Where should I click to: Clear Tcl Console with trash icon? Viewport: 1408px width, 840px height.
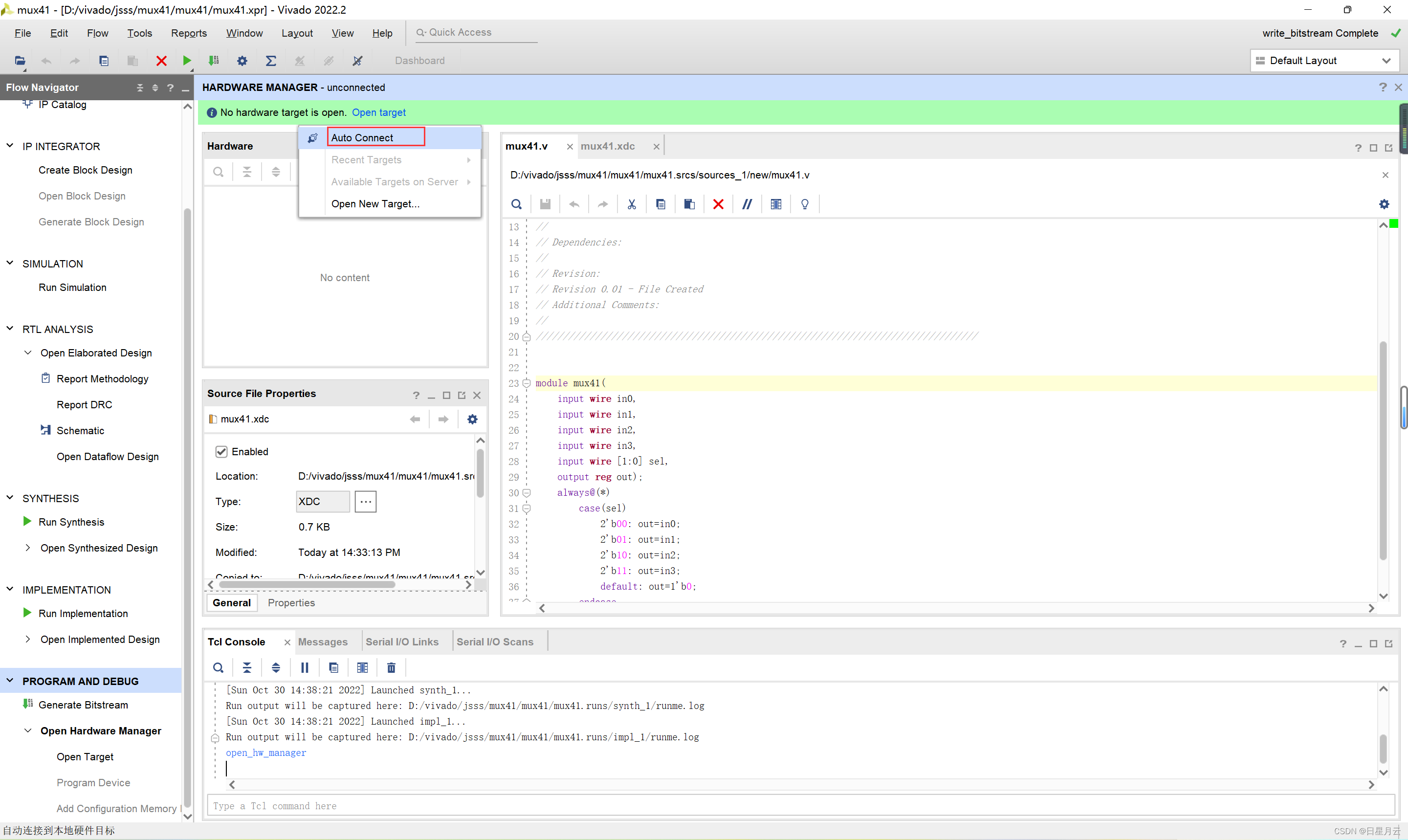tap(391, 668)
